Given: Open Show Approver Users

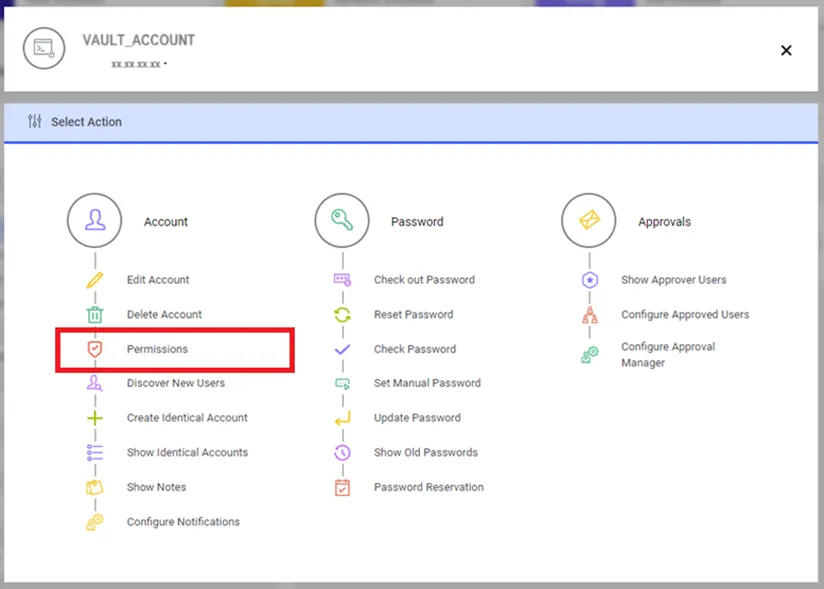Looking at the screenshot, I should tap(674, 280).
